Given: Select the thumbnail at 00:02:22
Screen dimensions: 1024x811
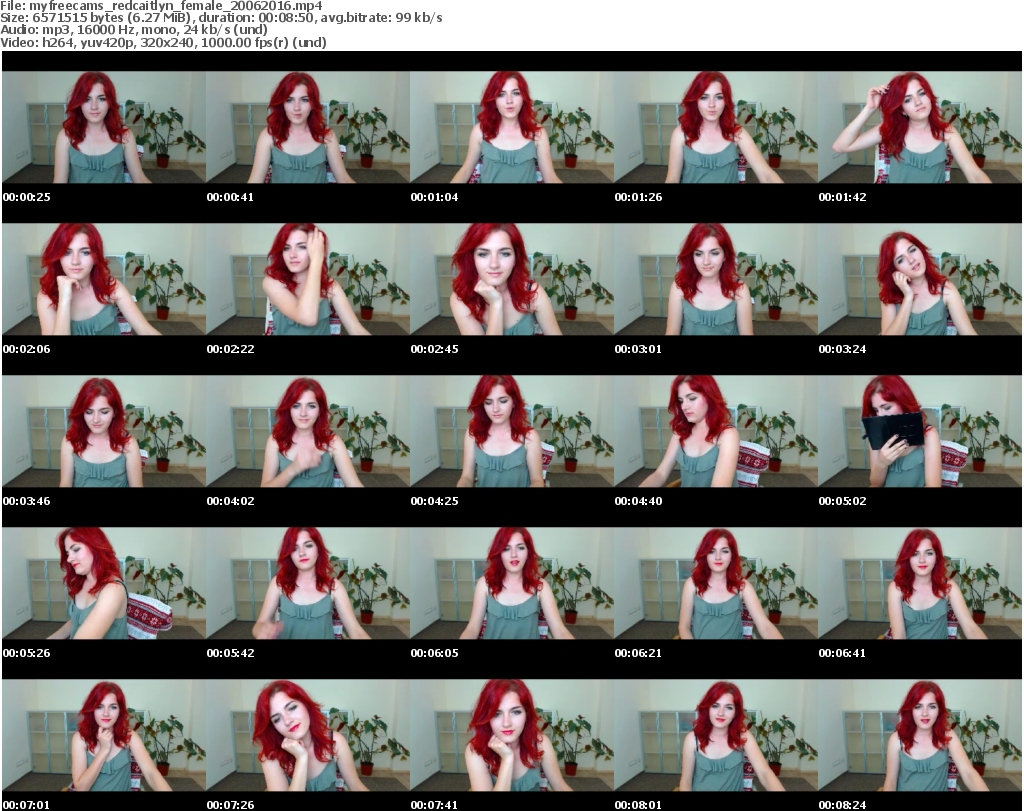Looking at the screenshot, I should (308, 279).
